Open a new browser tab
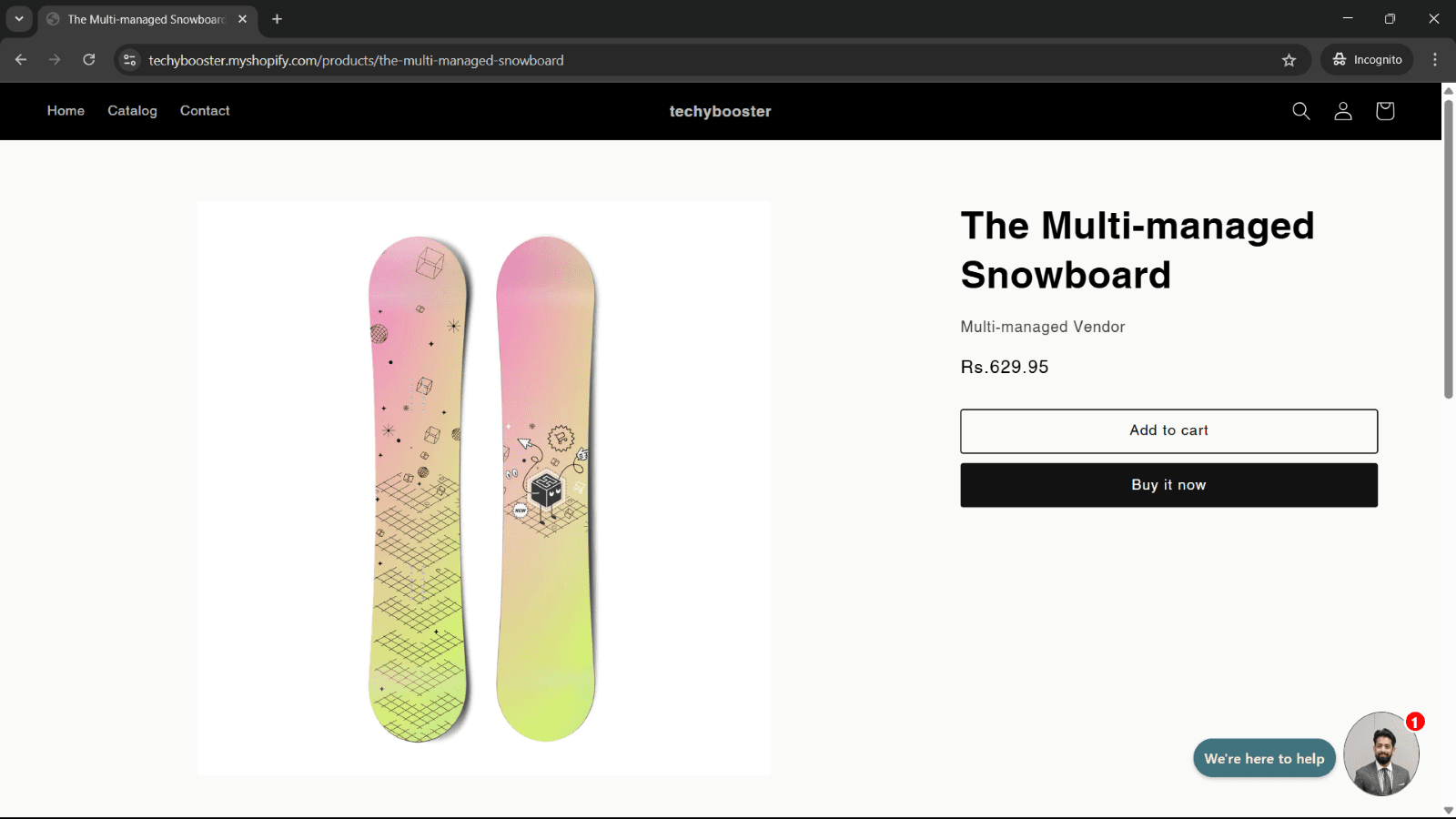 [x=278, y=19]
